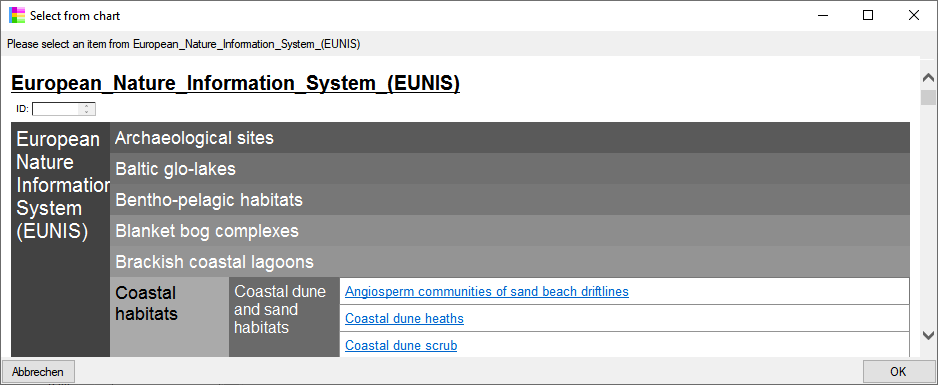Viewport: 938px width, 385px height.
Task: Open the Coastal dune heaths link
Action: click(x=404, y=319)
